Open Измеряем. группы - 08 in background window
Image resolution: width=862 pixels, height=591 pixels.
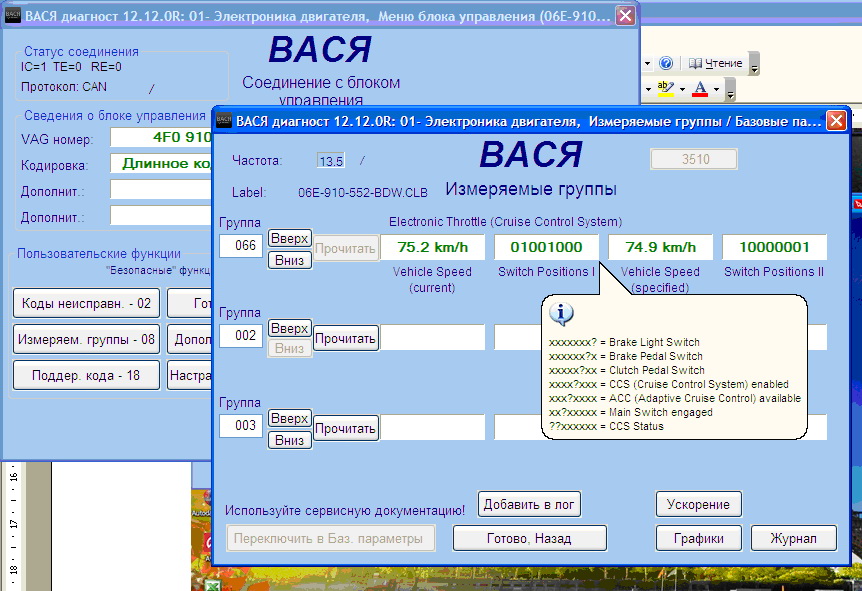coord(86,340)
